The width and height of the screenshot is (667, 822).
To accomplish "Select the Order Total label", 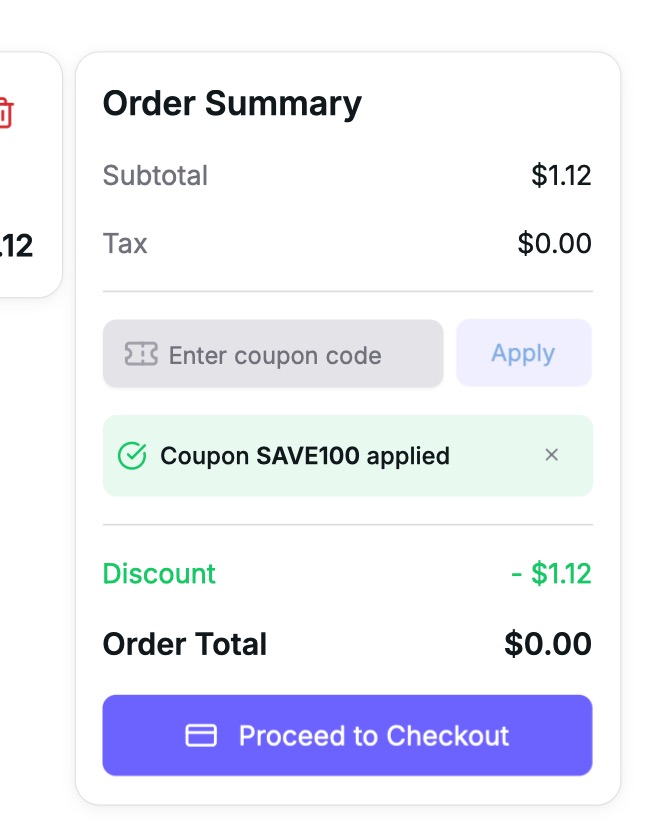I will click(185, 644).
